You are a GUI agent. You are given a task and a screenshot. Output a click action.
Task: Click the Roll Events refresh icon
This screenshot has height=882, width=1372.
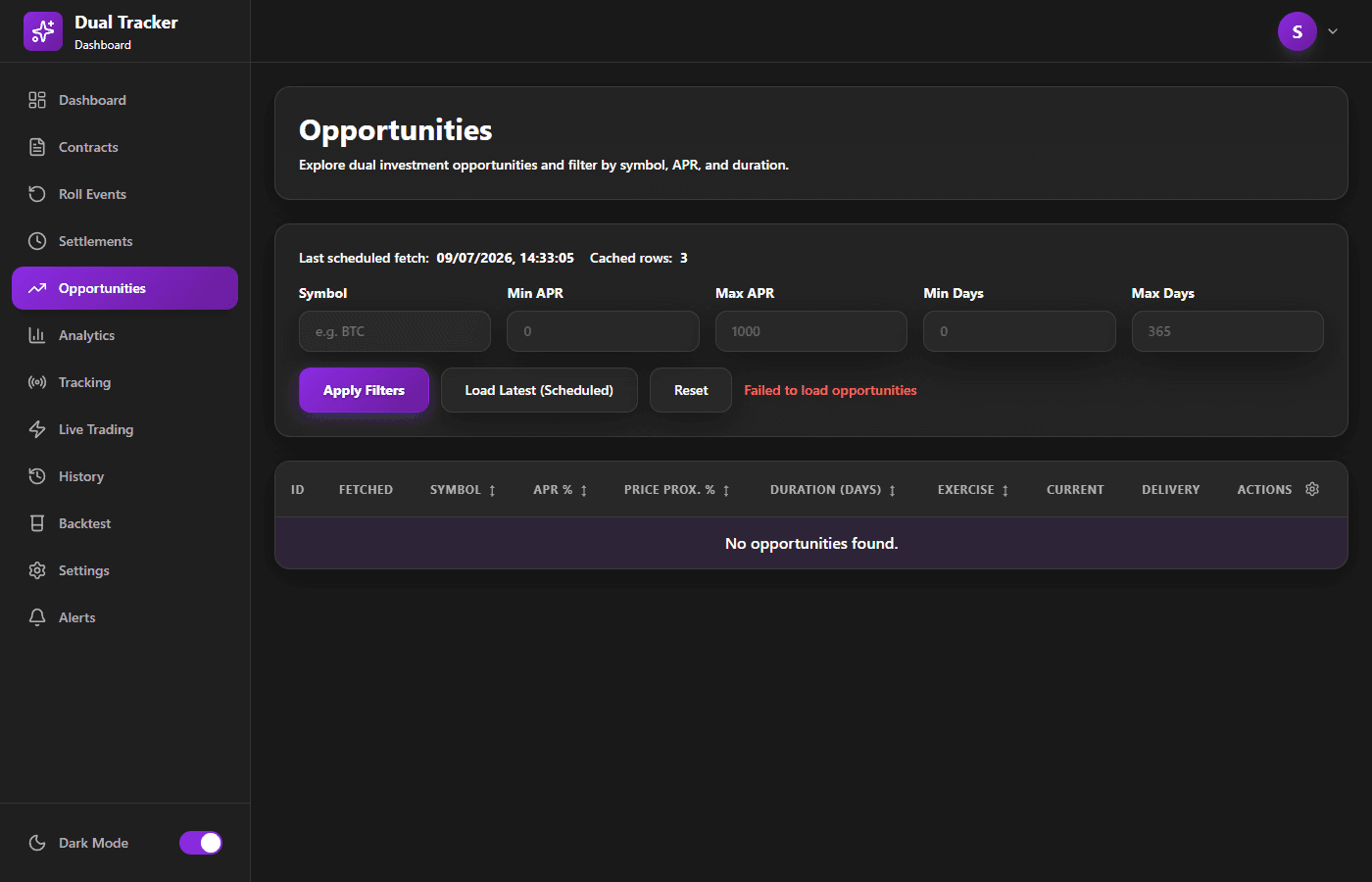[37, 194]
